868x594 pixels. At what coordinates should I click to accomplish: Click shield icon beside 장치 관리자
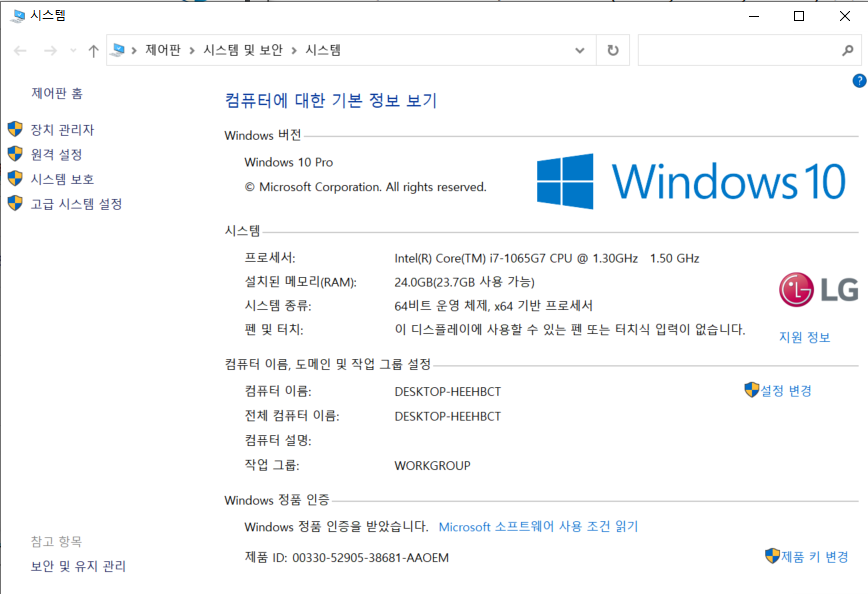(x=16, y=129)
